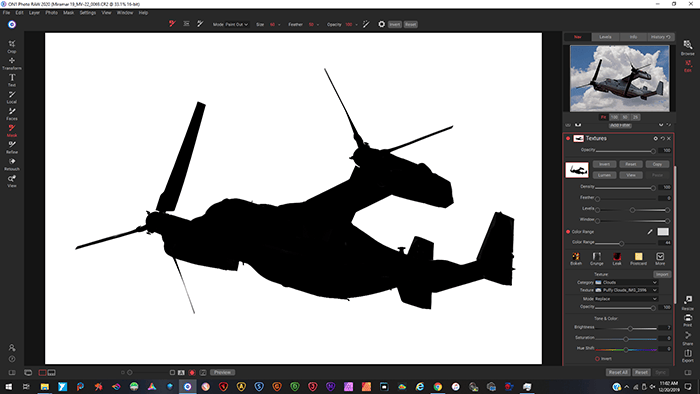Open the Mask menu
Viewport: 700px width, 394px height.
pyautogui.click(x=68, y=12)
